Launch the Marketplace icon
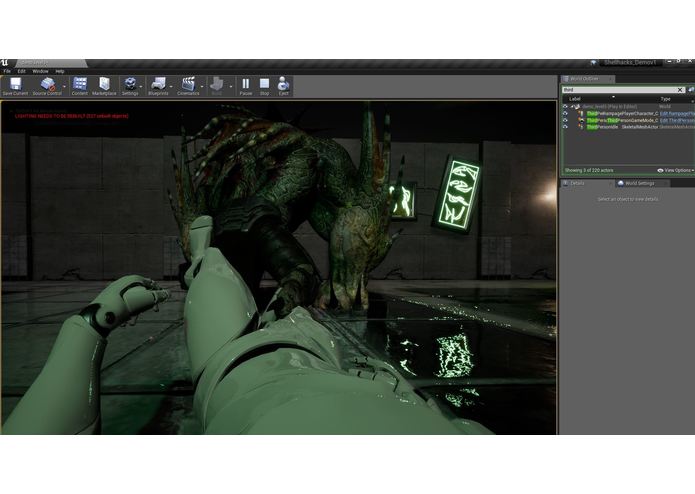Screen dimensions: 695x494 [x=104, y=84]
